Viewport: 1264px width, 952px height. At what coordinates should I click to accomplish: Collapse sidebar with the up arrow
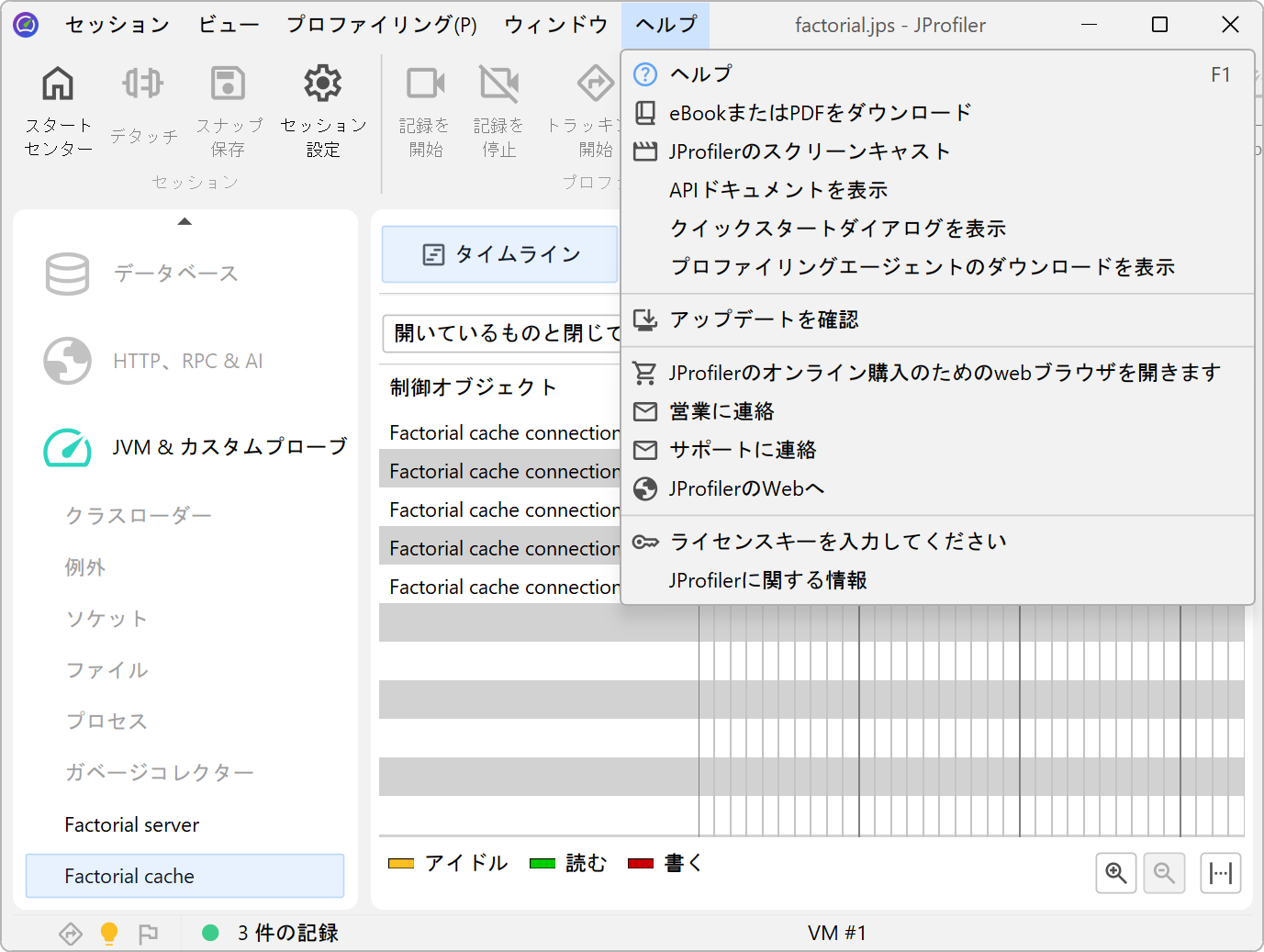pos(185,221)
